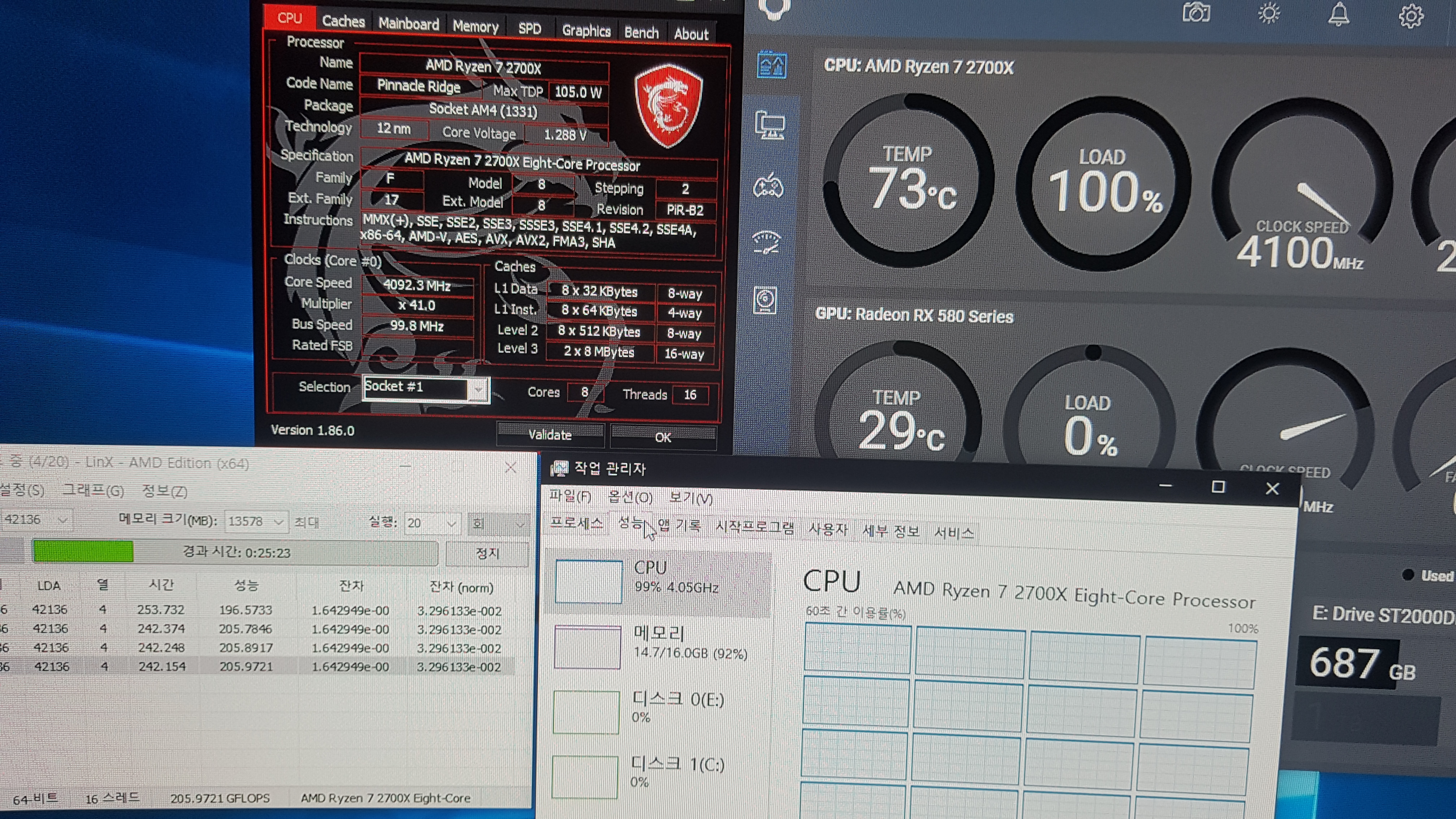Open the screenshot camera icon in MSI app
Viewport: 1456px width, 819px height.
1196,12
